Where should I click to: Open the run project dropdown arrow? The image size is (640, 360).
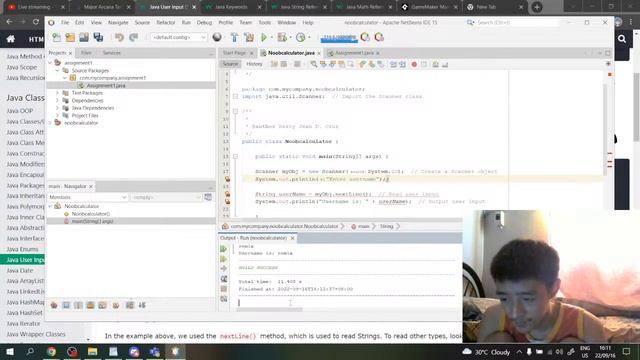[271, 38]
